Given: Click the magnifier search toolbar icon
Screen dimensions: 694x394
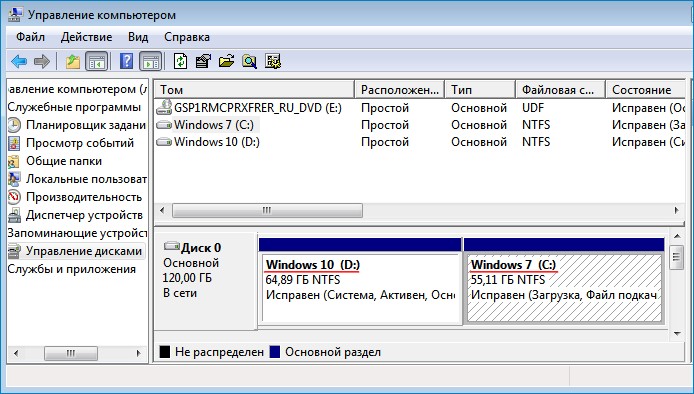Looking at the screenshot, I should tap(250, 61).
